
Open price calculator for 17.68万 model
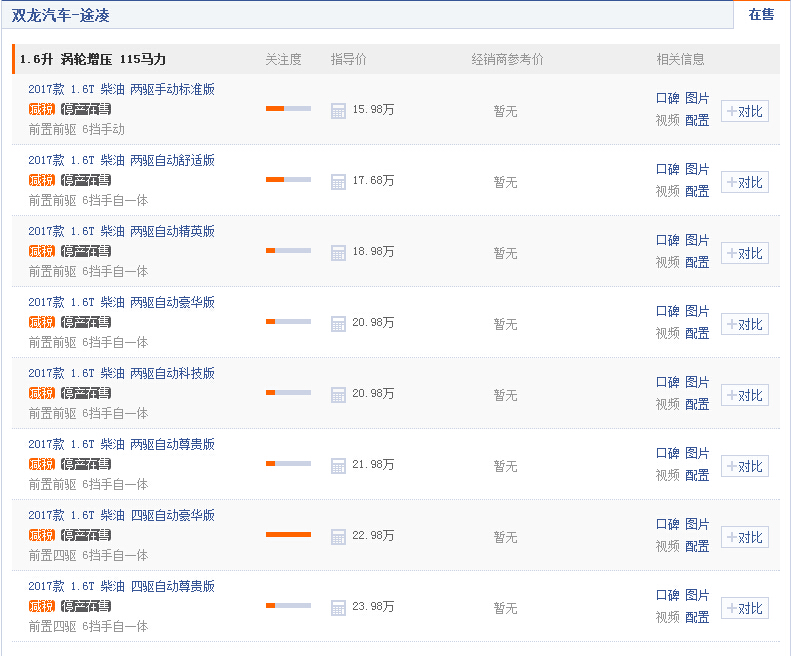338,182
